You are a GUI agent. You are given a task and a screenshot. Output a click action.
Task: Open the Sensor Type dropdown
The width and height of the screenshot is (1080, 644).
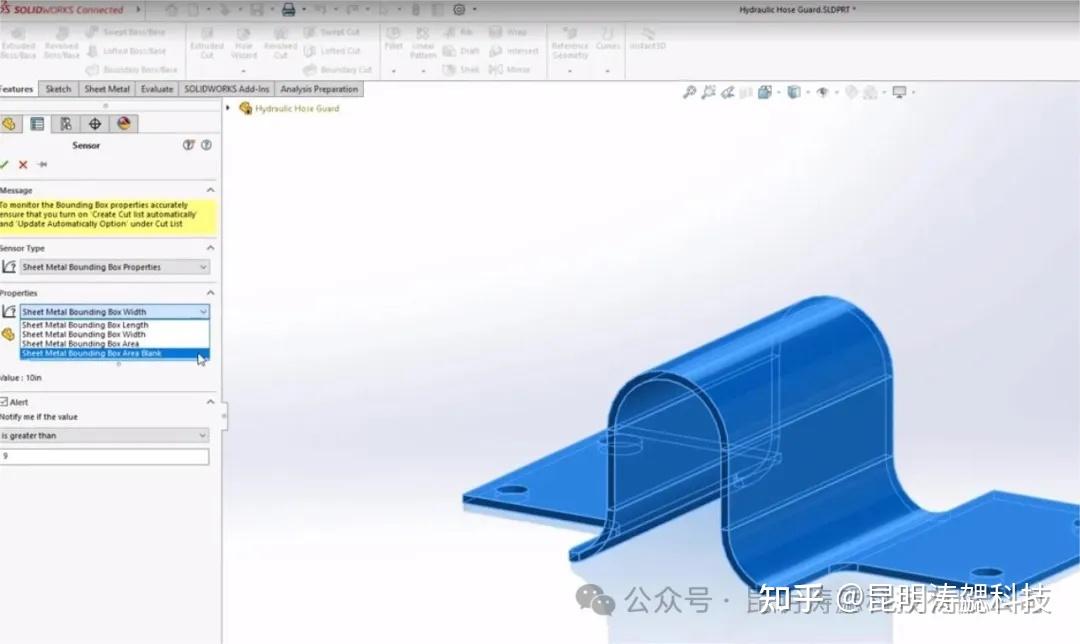[x=114, y=267]
